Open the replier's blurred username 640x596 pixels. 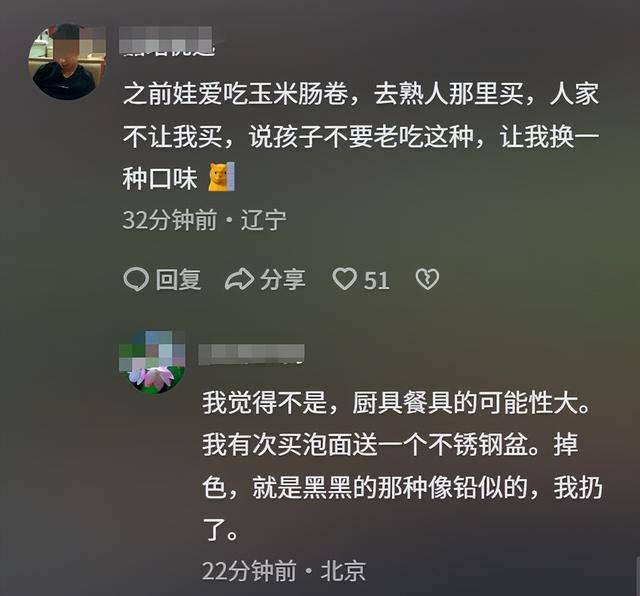(251, 354)
